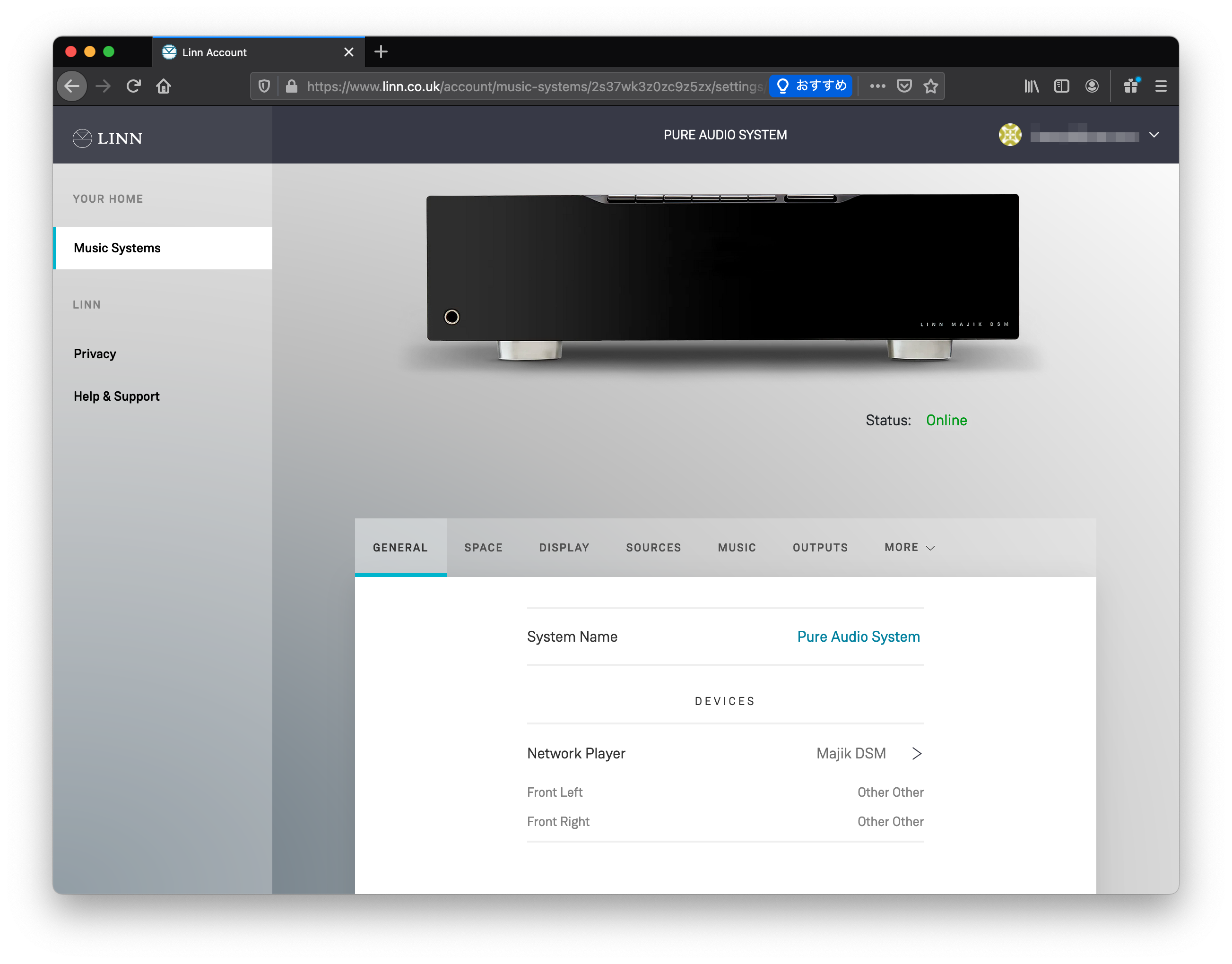Reload the Linn Account page
Image resolution: width=1232 pixels, height=964 pixels.
[x=133, y=86]
